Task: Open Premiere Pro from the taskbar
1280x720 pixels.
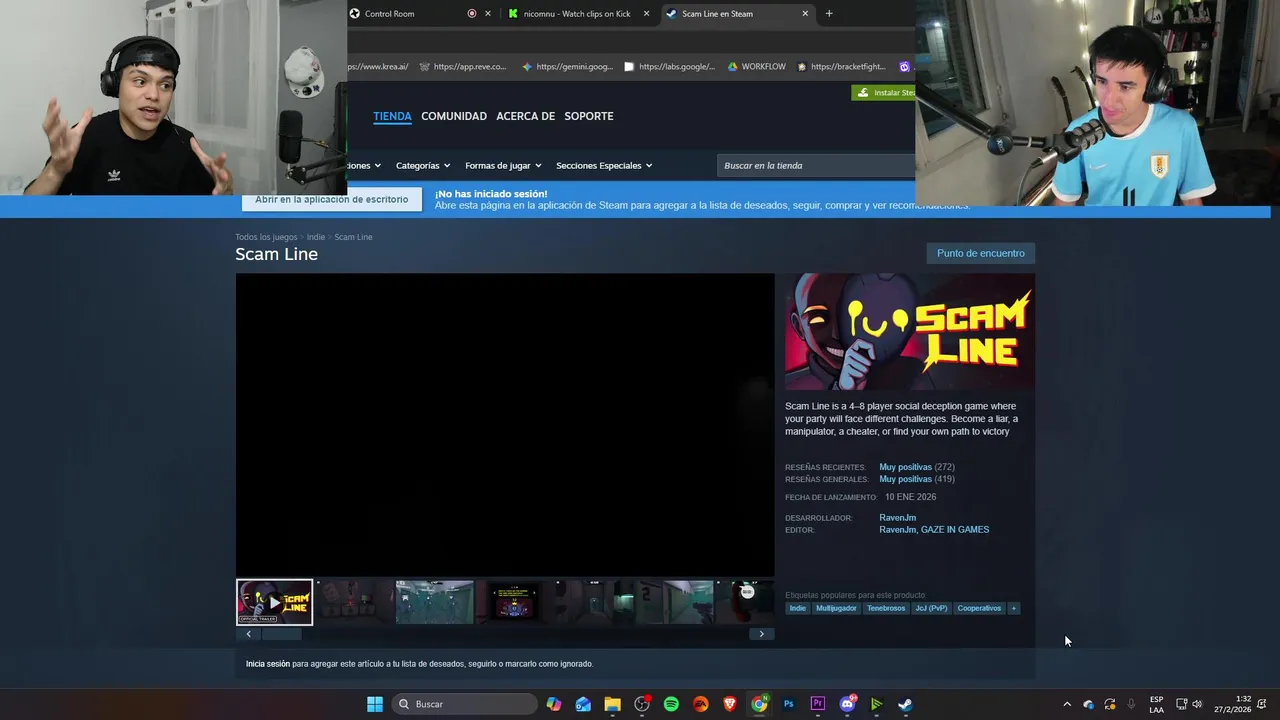Action: coord(817,704)
